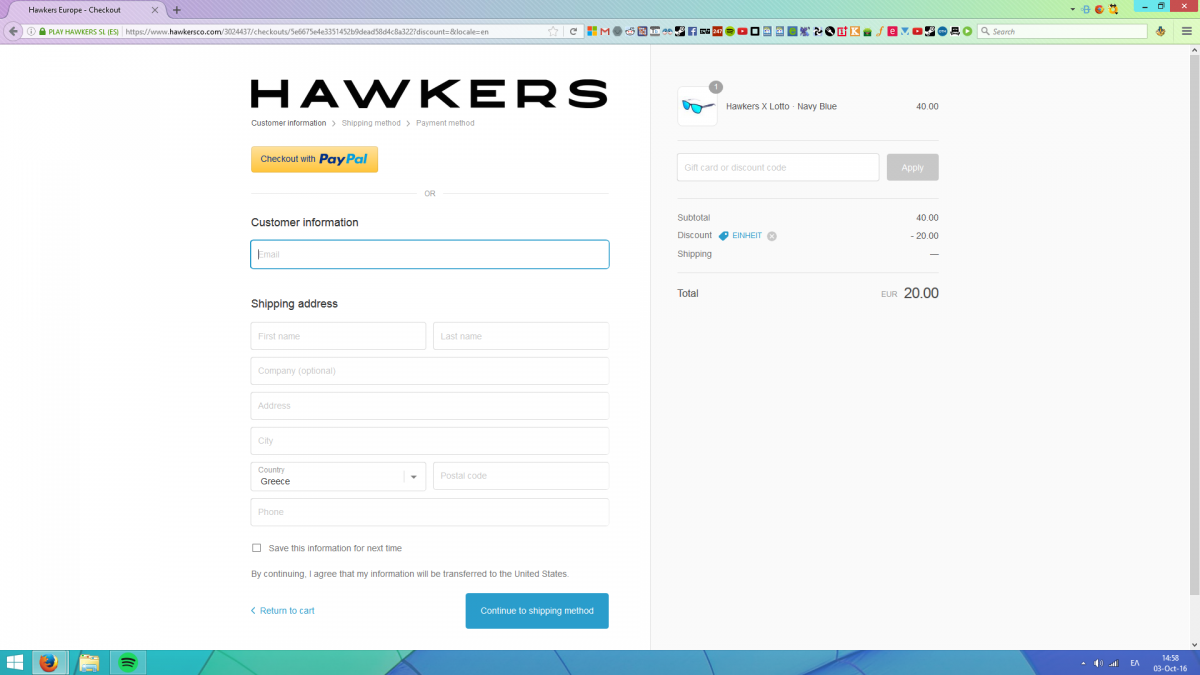Click Checkout with PayPal button
Screen dimensions: 1200x675
pyautogui.click(x=314, y=159)
